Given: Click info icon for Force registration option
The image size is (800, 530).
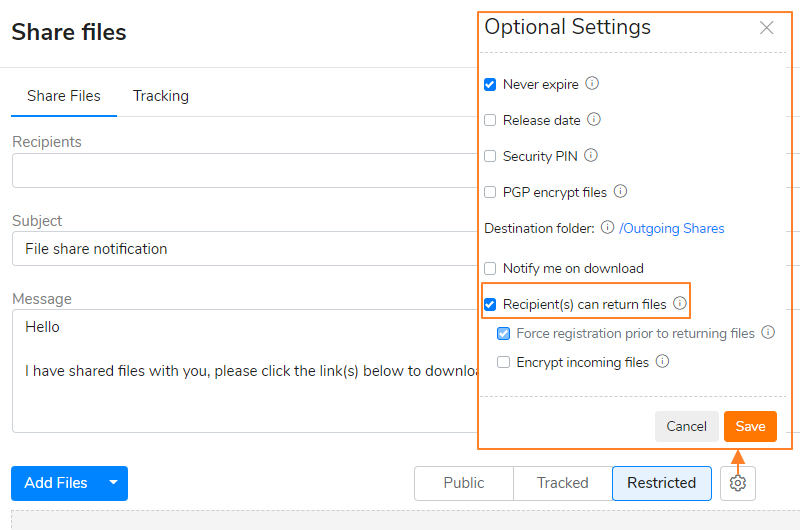Looking at the screenshot, I should (768, 332).
